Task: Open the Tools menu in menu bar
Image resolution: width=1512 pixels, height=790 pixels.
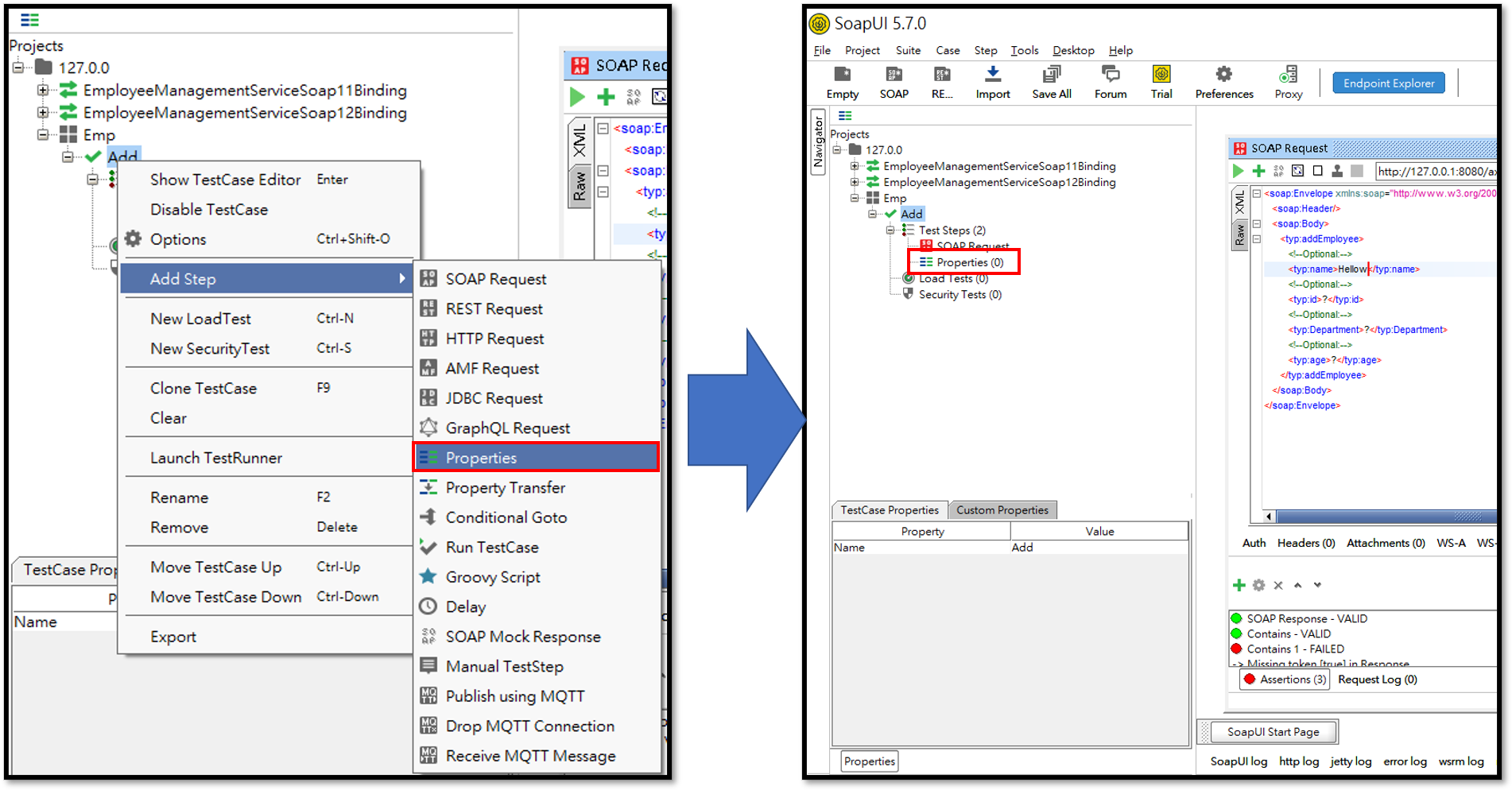Action: (x=1024, y=50)
